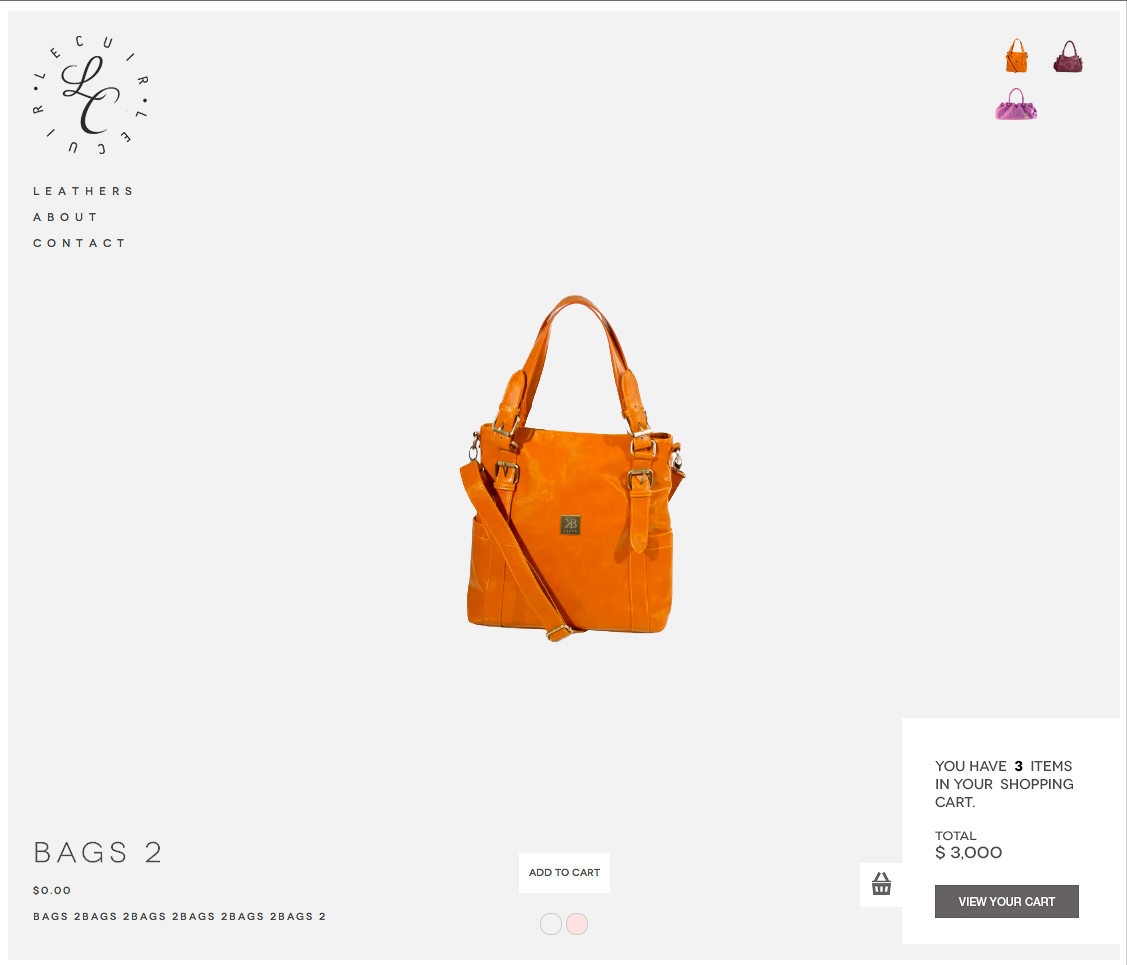Select the maroon bag thumbnail
Viewport: 1127px width, 965px height.
1068,57
